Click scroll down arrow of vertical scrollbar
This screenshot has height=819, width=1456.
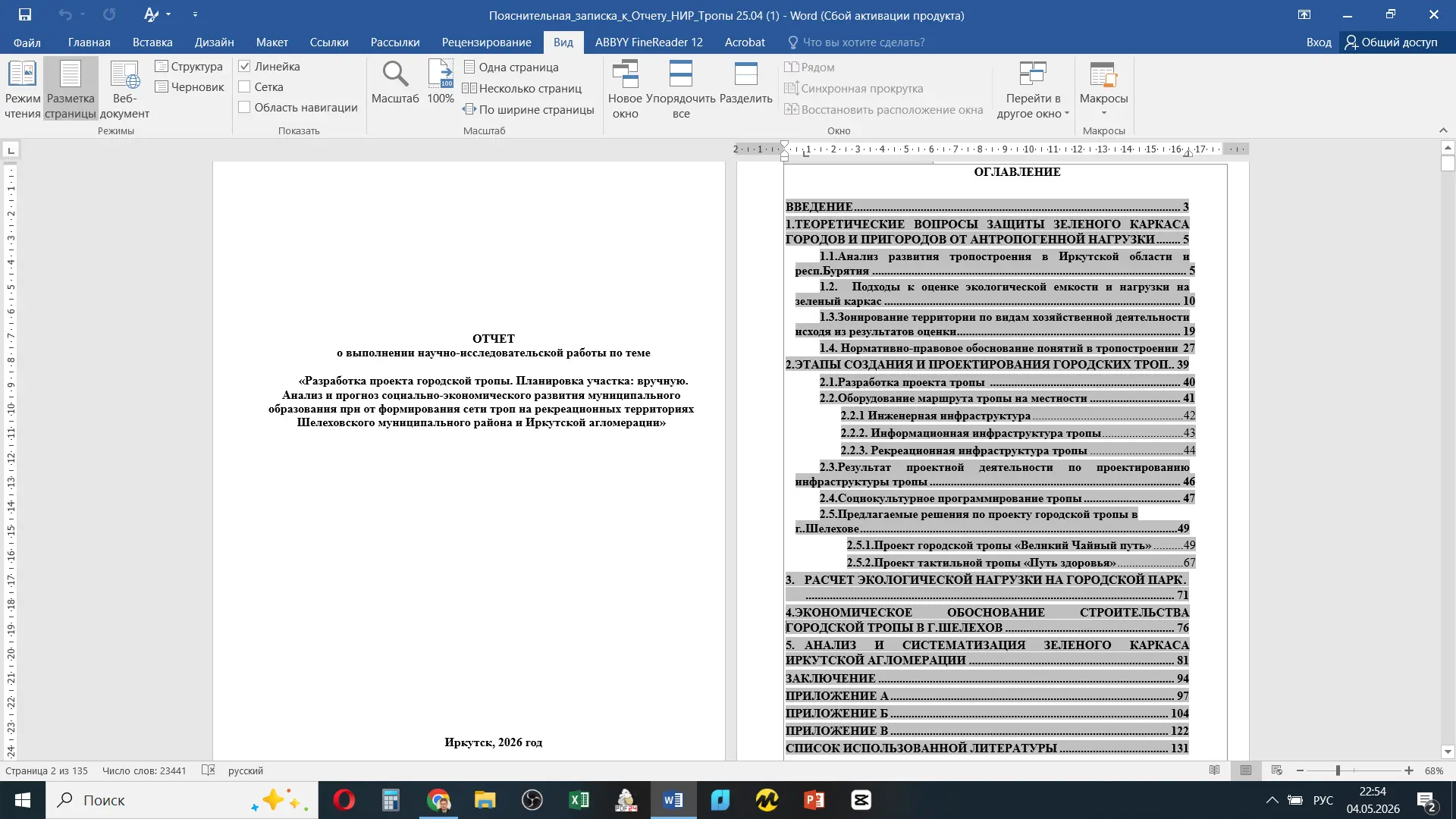coord(1448,752)
